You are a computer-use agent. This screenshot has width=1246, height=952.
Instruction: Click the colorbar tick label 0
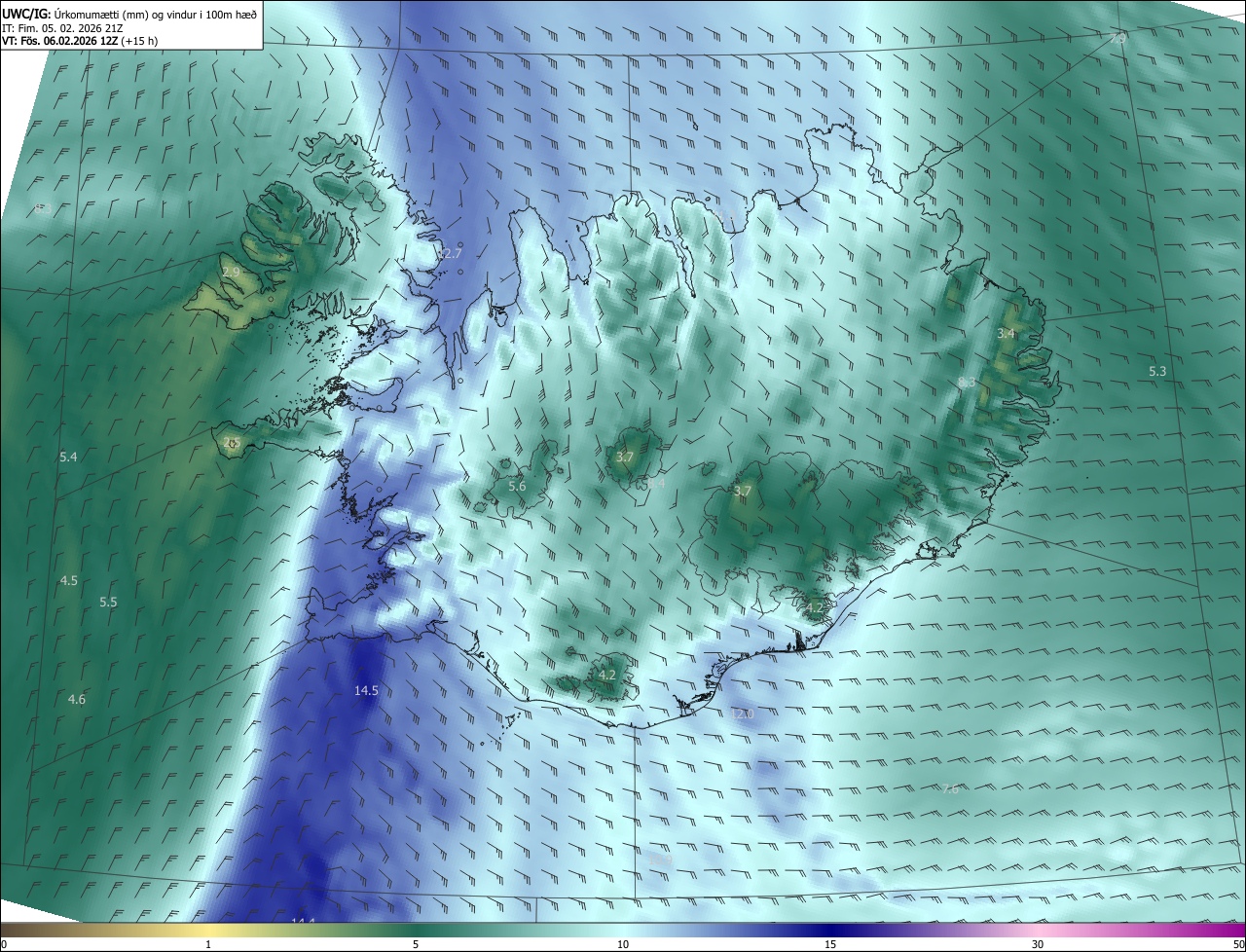pyautogui.click(x=4, y=944)
